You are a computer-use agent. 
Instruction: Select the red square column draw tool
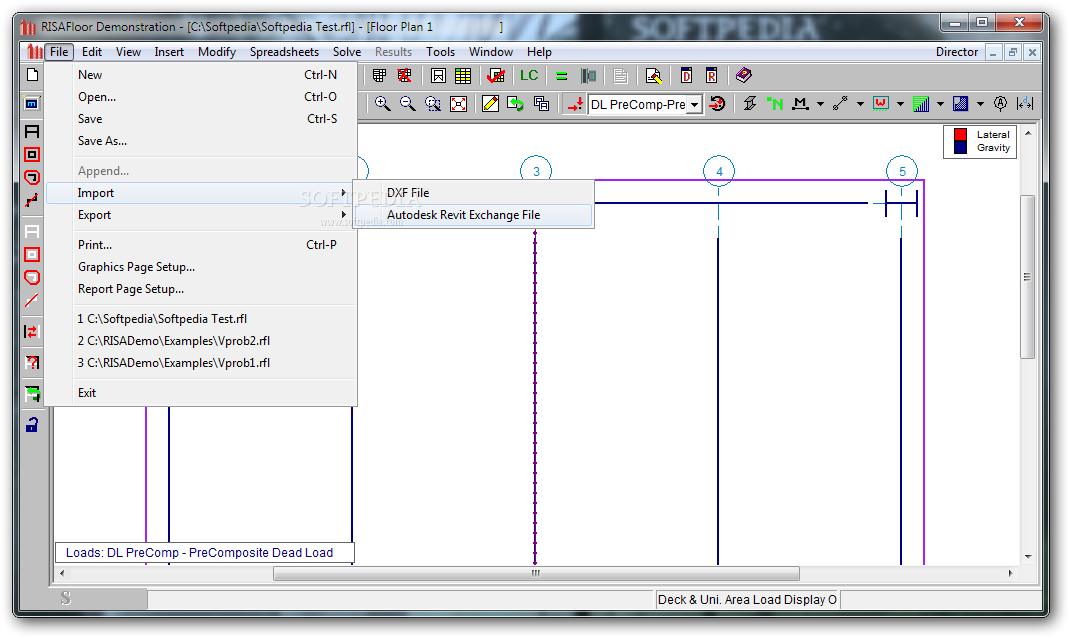point(32,155)
